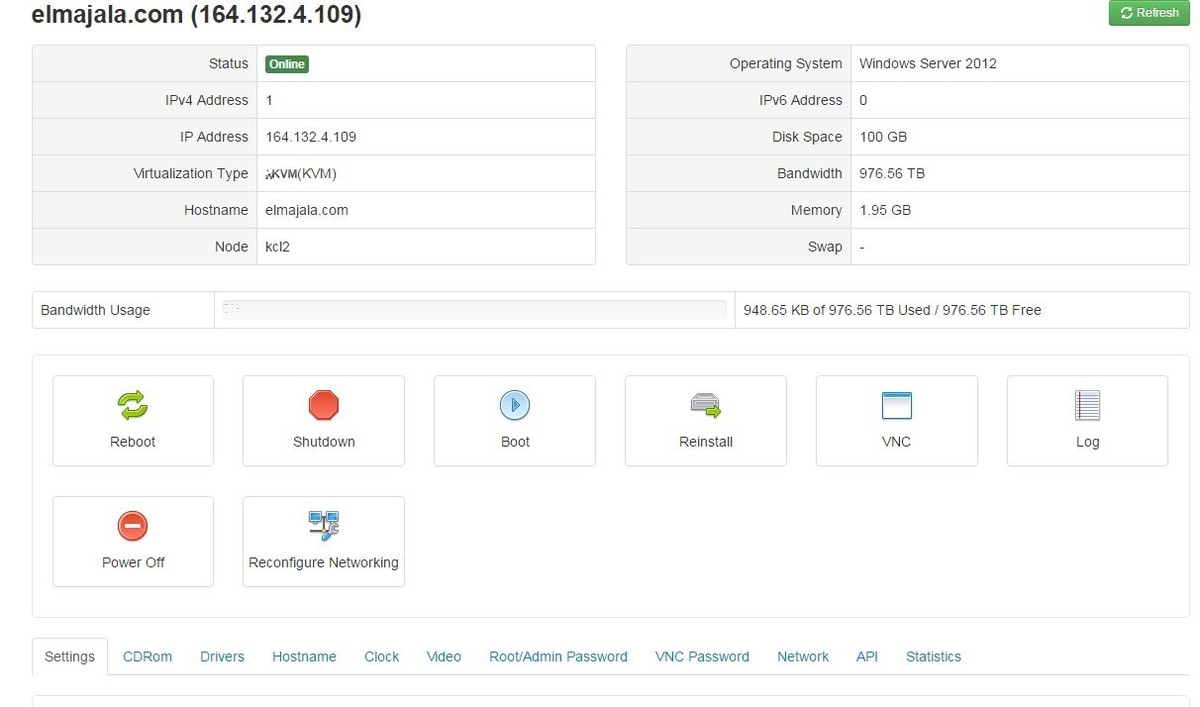Open the Video tab
The height and width of the screenshot is (707, 1200).
click(x=444, y=657)
